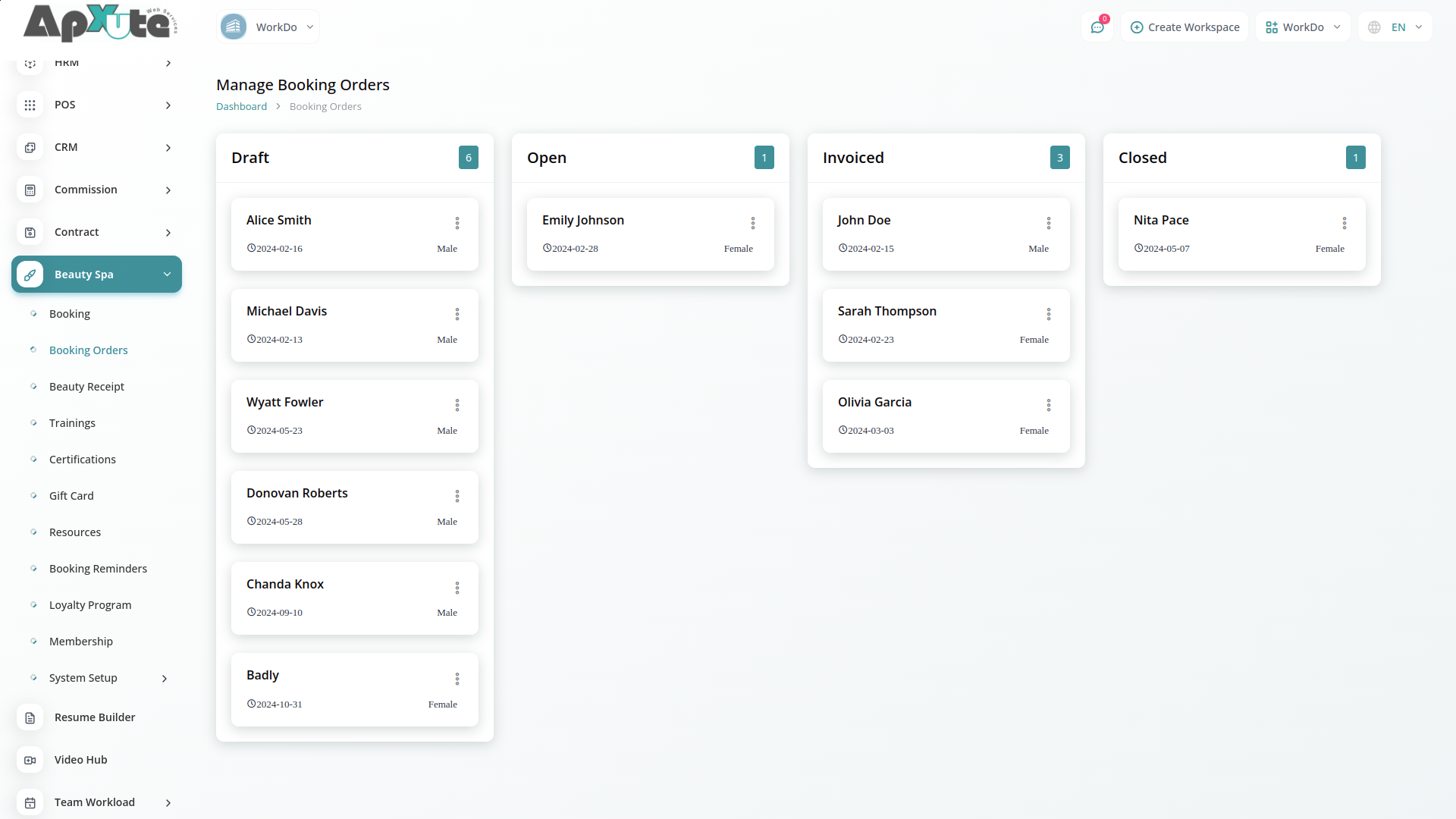Open Olivia Garcia card options menu
This screenshot has height=819, width=1456.
(x=1048, y=405)
